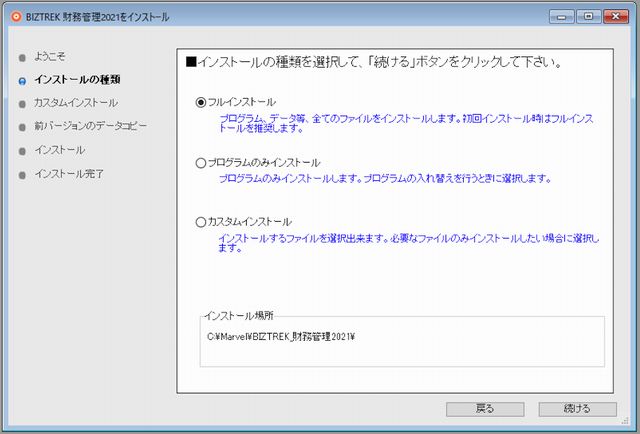Viewport: 640px width, 434px height.
Task: Click the インストール sidebar step
Action: [60, 150]
